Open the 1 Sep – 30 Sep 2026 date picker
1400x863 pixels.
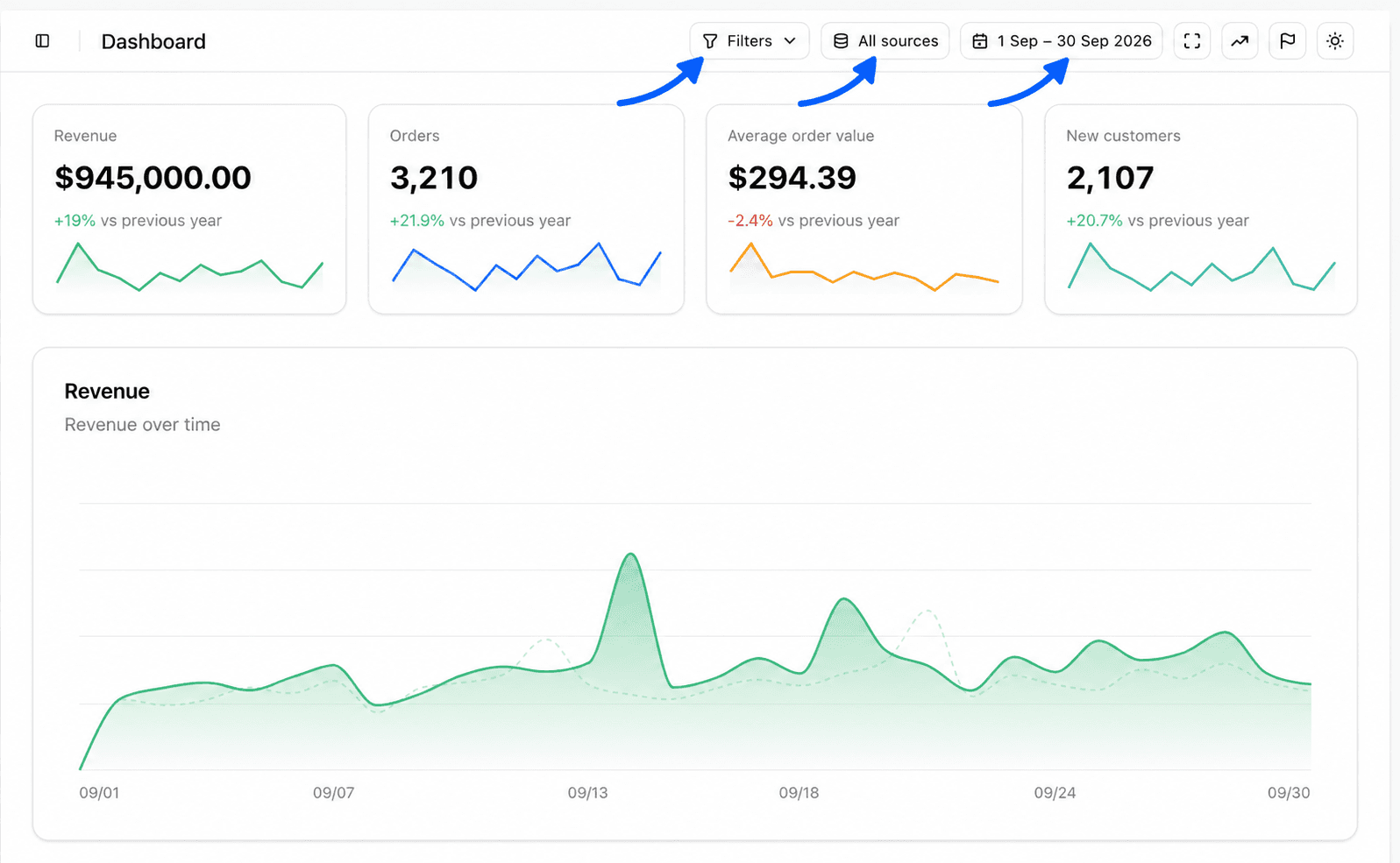click(x=1062, y=41)
